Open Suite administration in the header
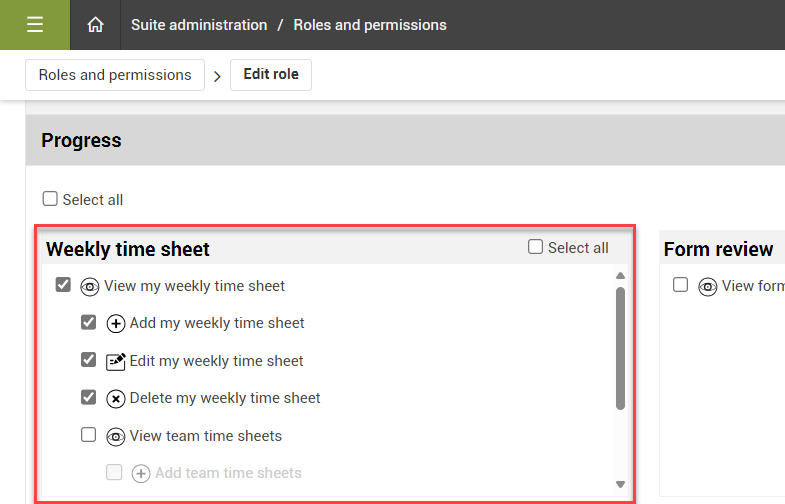The image size is (785, 504). [199, 25]
